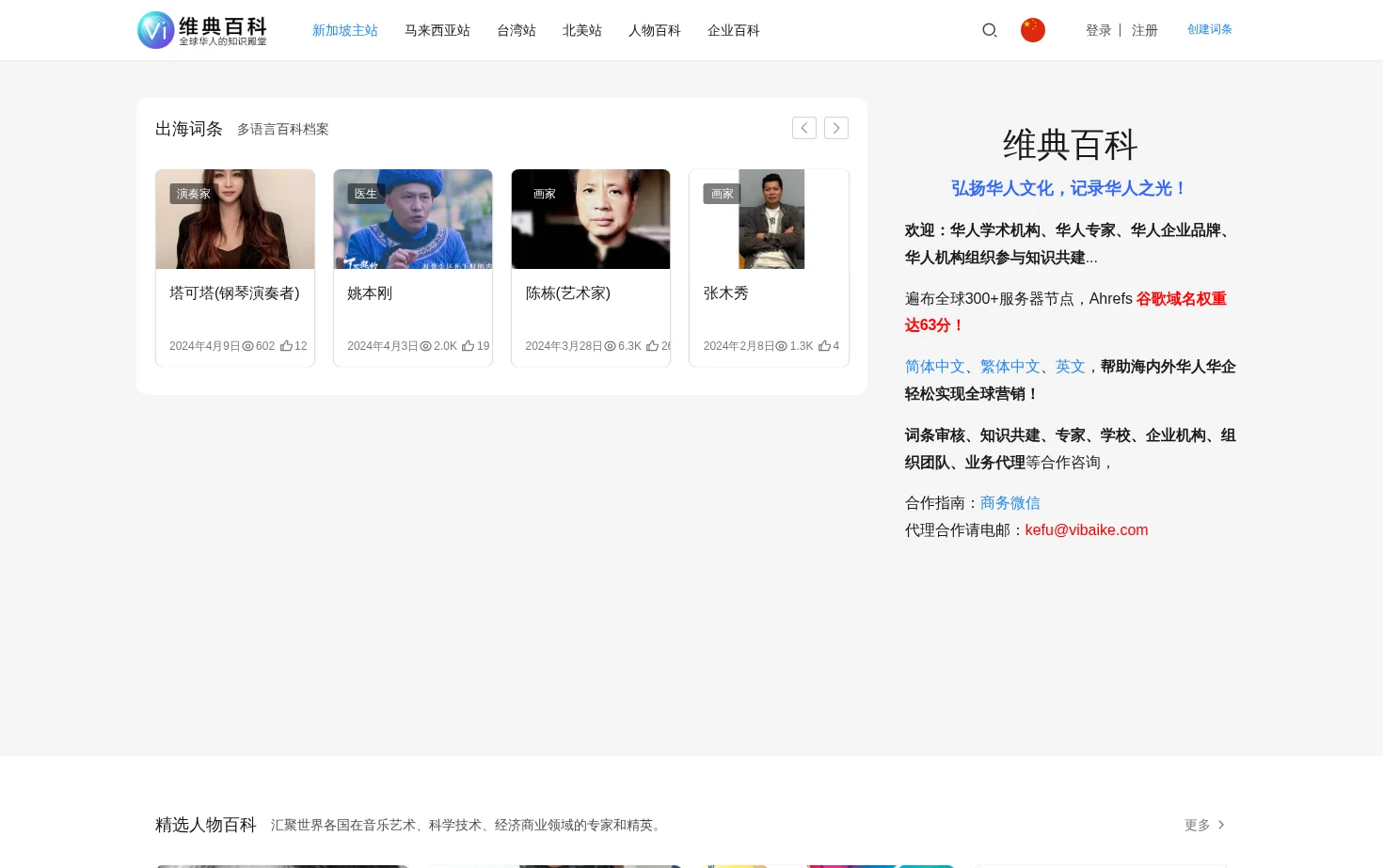Open 陈栋 artist photo thumbnail
The width and height of the screenshot is (1383, 868).
coord(591,219)
